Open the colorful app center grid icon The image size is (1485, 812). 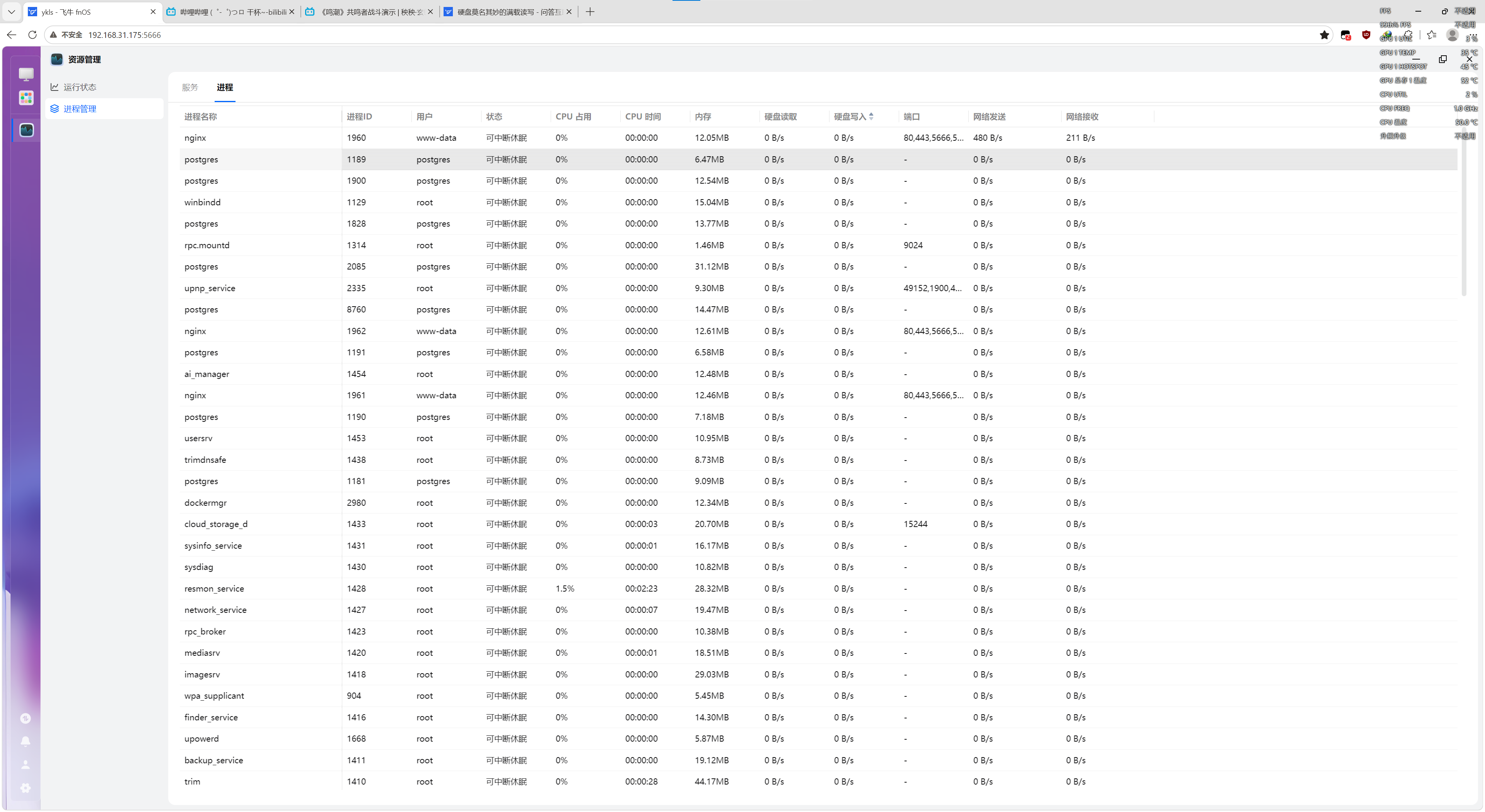pos(26,98)
